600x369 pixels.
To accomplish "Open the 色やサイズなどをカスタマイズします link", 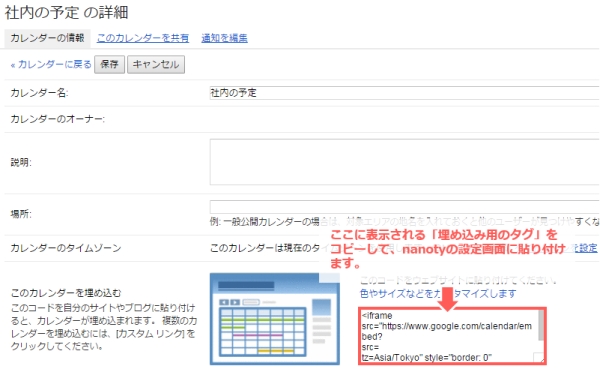I will [x=438, y=294].
